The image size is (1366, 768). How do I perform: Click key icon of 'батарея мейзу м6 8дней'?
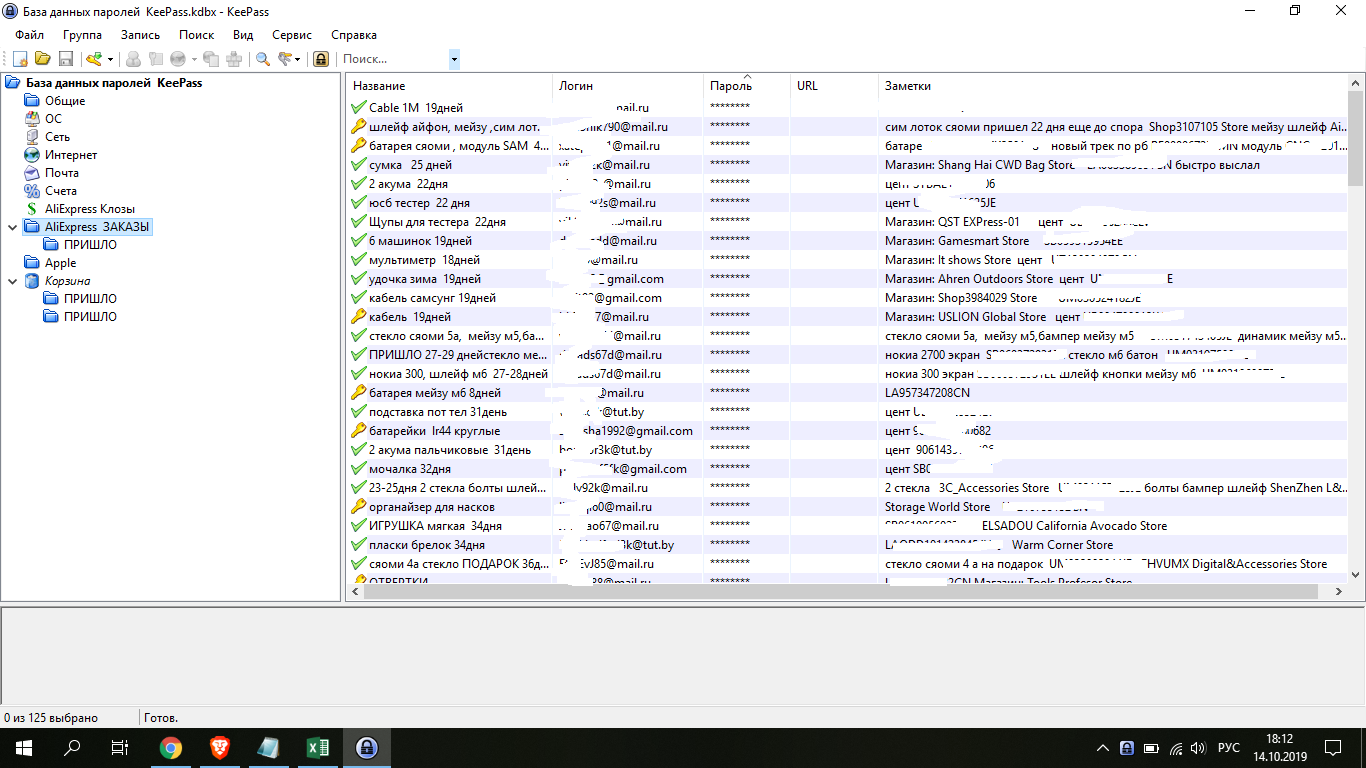pos(359,393)
